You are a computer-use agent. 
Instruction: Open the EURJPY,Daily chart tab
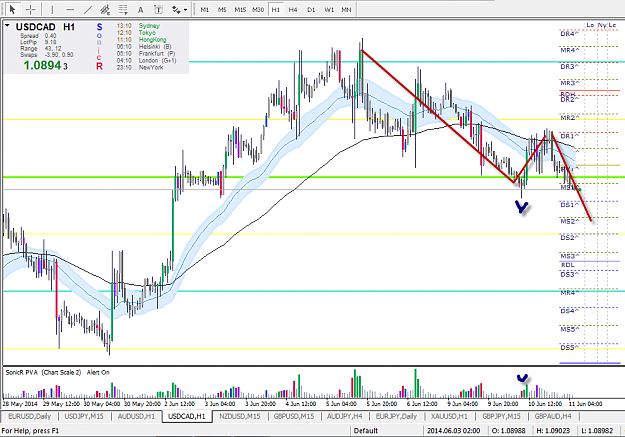(396, 416)
